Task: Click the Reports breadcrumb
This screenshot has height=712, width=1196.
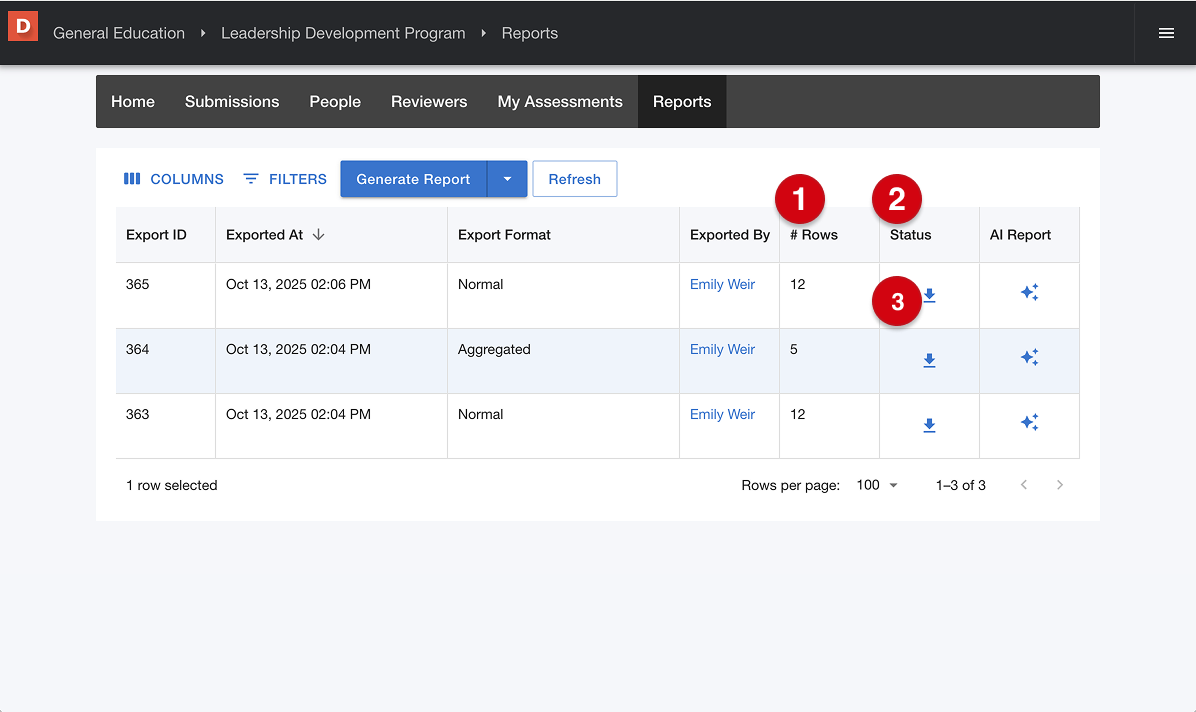Action: (529, 33)
